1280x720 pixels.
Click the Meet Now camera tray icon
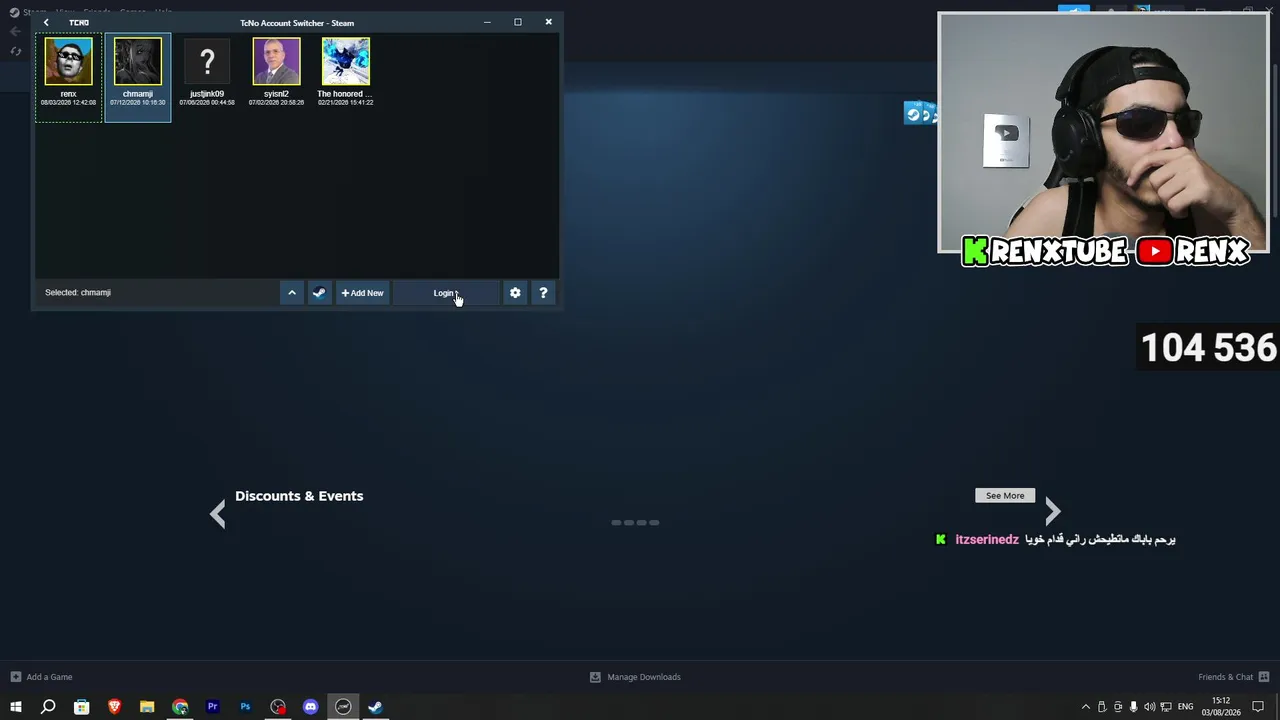[x=1118, y=707]
